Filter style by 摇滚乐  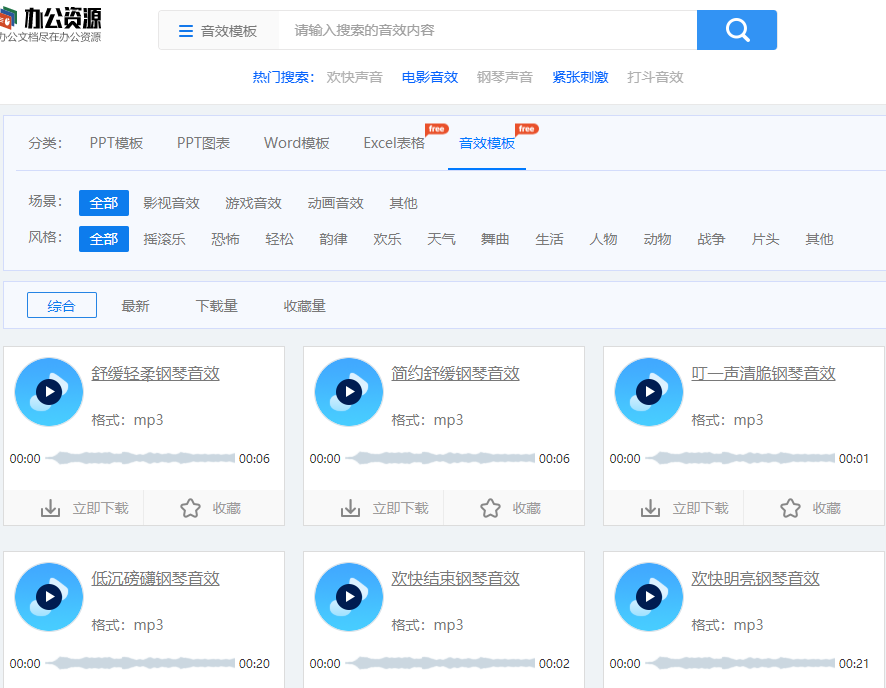(164, 239)
